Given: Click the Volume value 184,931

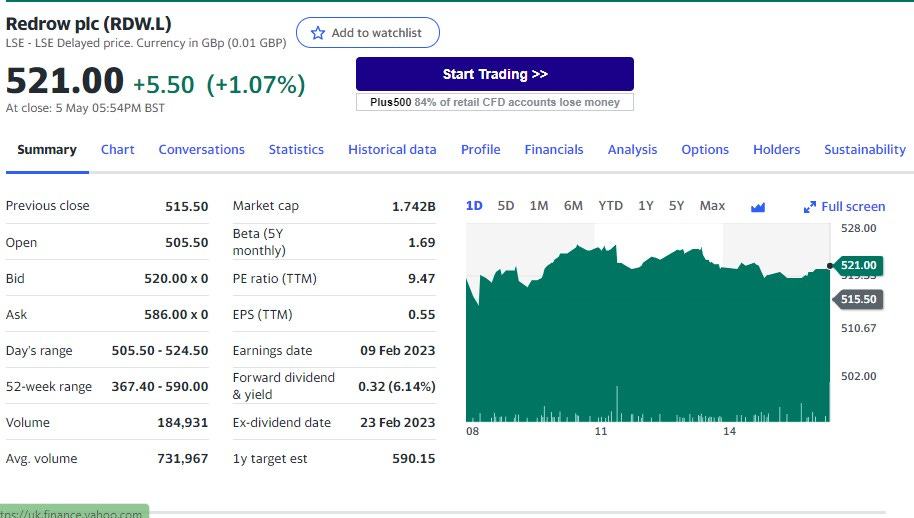Looking at the screenshot, I should coord(182,423).
